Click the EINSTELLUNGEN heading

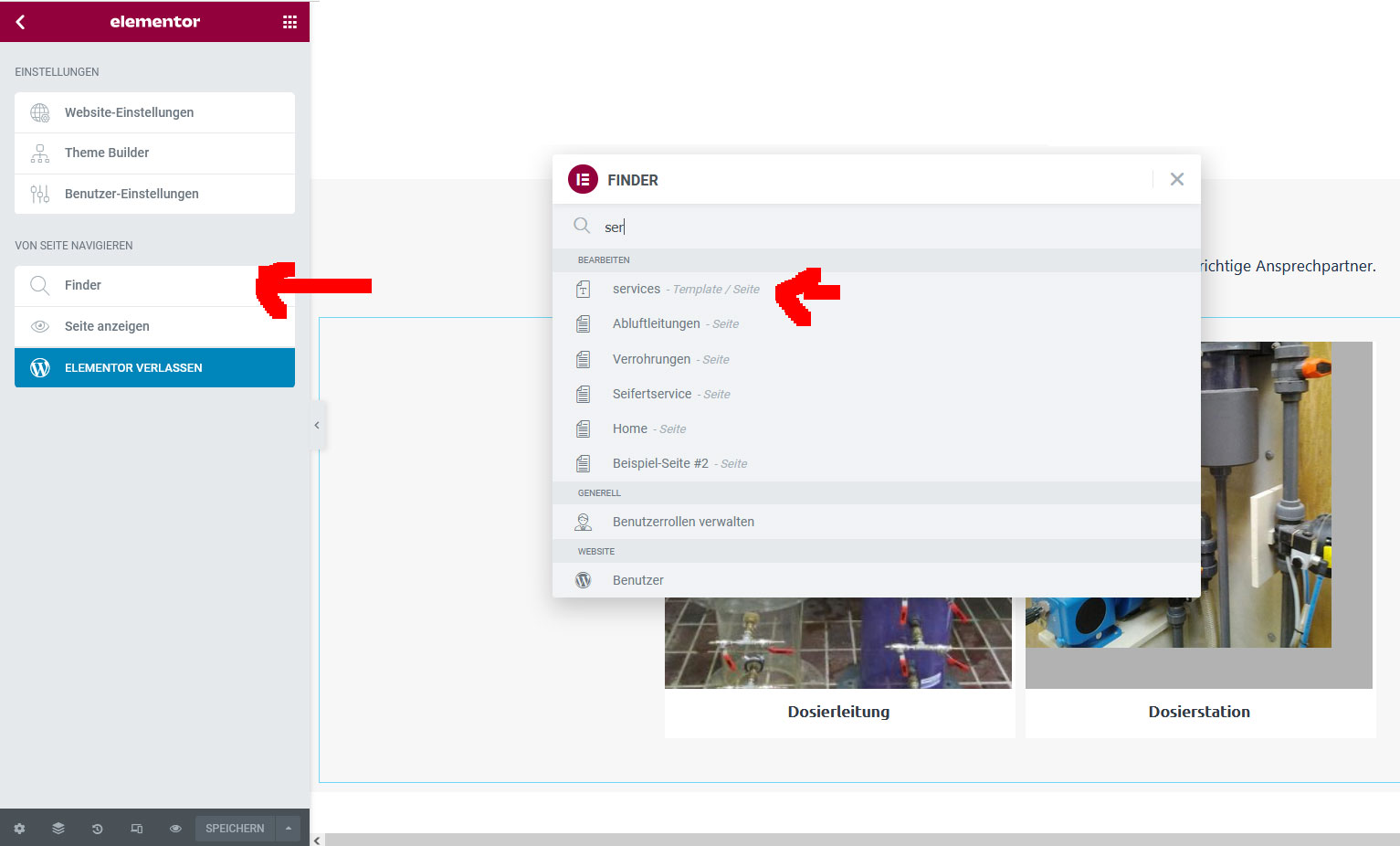pos(57,72)
